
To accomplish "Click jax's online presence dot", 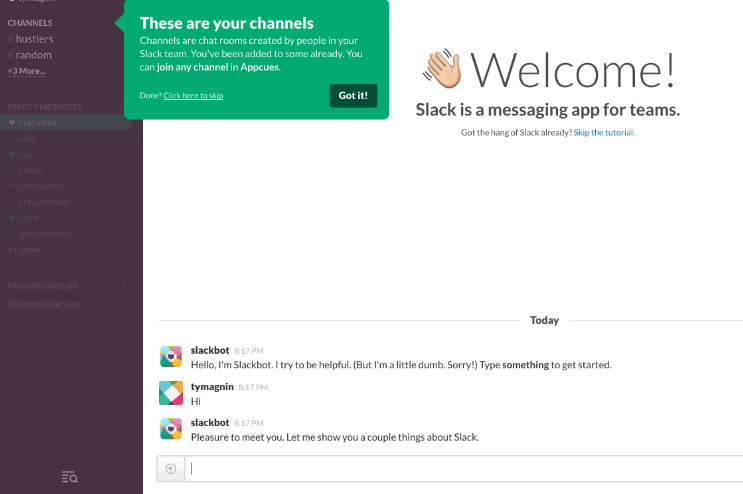I will coord(12,154).
